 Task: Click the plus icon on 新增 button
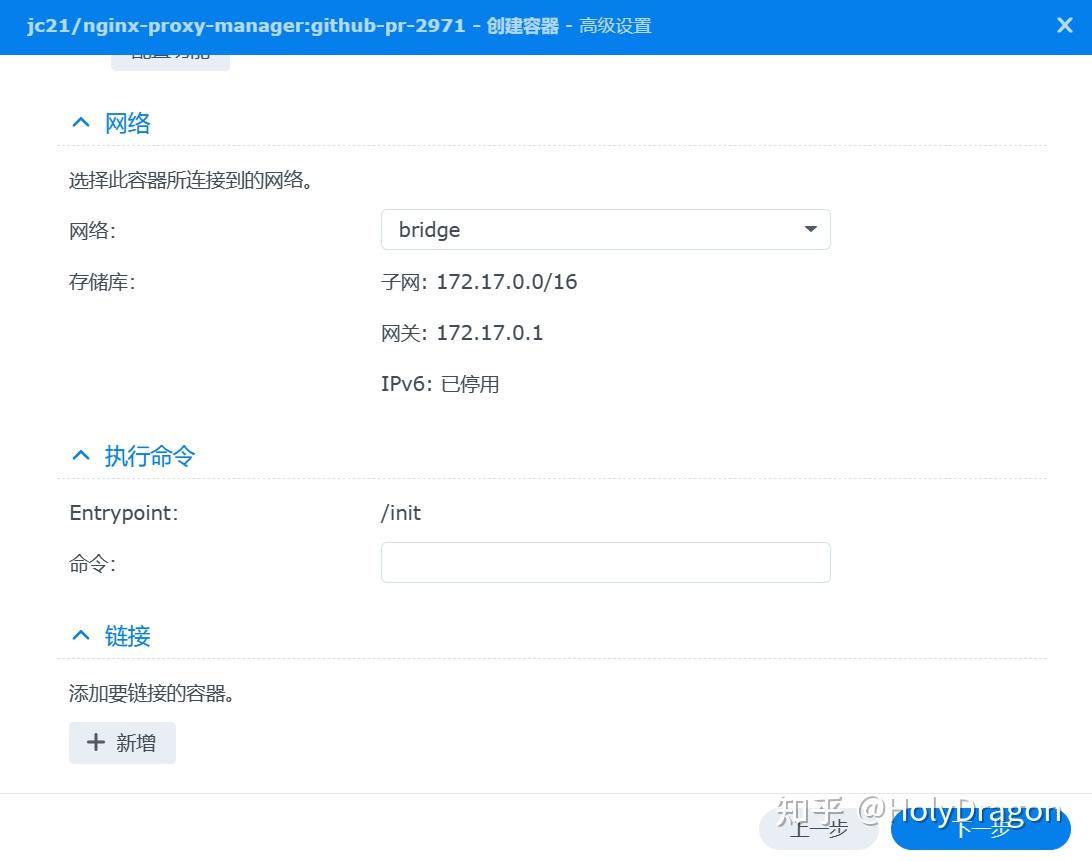(95, 742)
